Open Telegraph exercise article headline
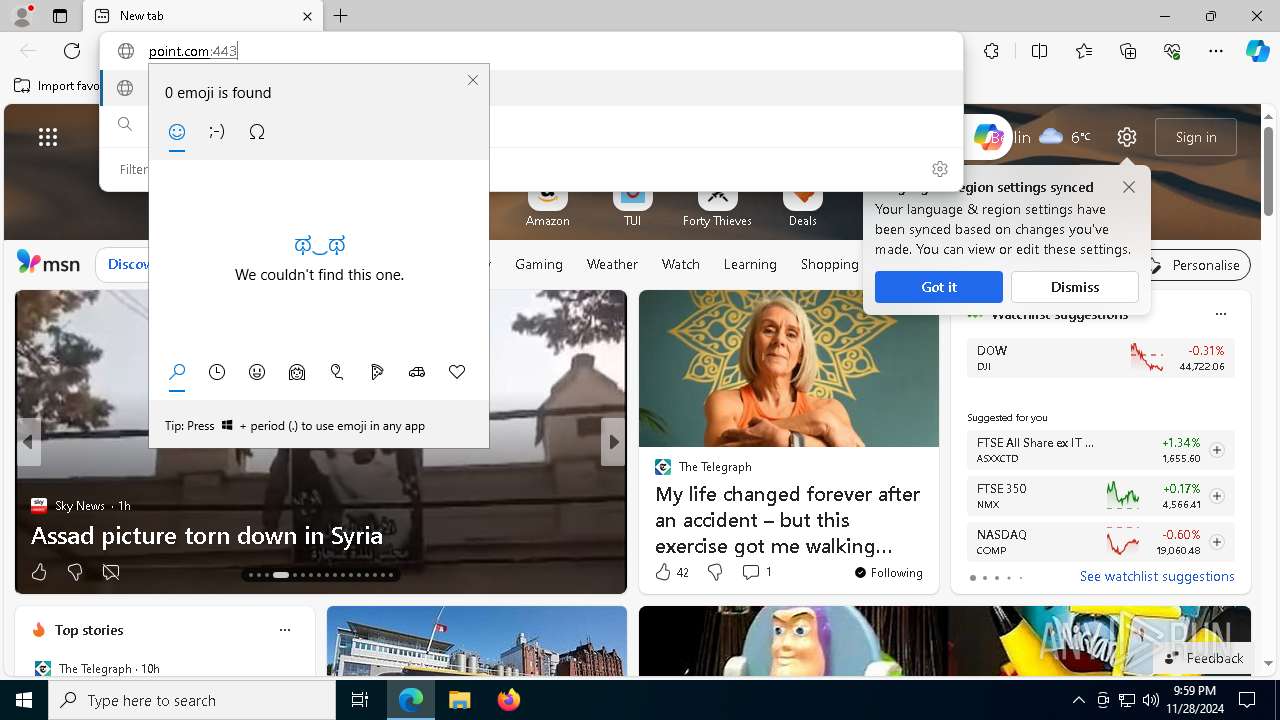 [787, 520]
